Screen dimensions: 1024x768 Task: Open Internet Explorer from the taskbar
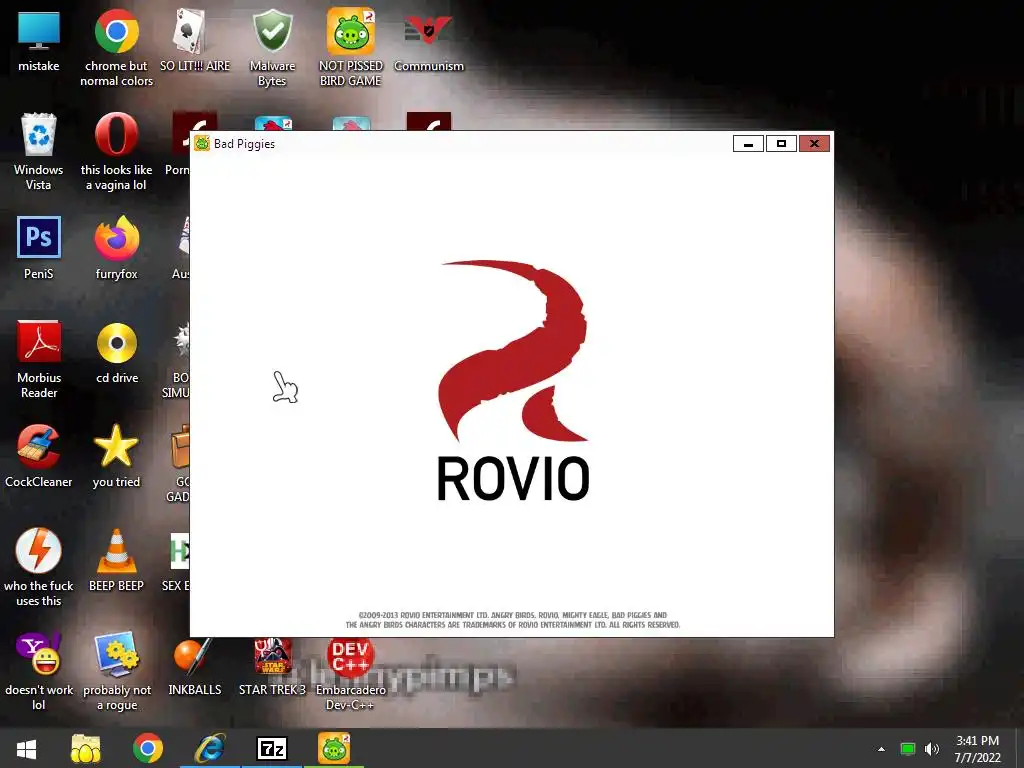pos(210,749)
